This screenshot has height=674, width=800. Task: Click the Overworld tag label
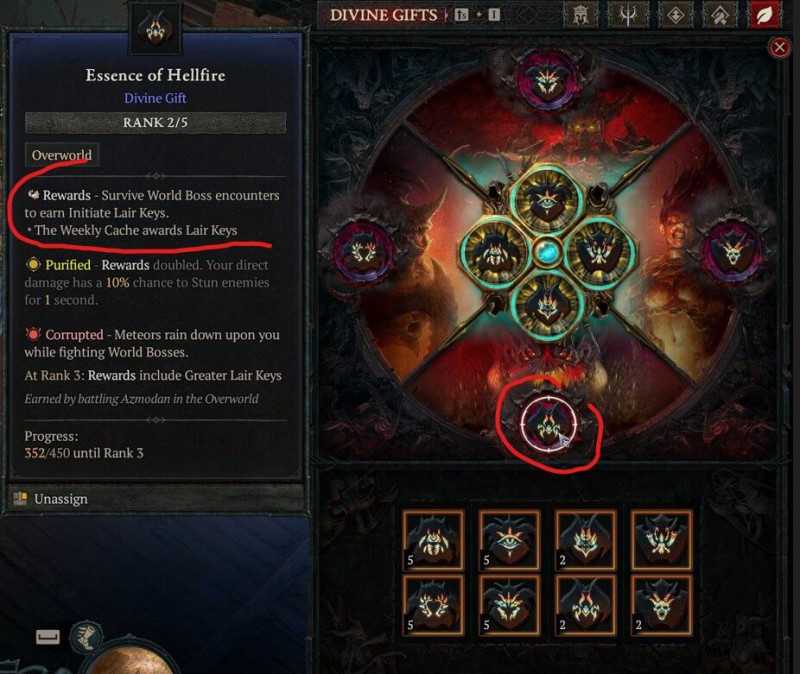pos(62,155)
